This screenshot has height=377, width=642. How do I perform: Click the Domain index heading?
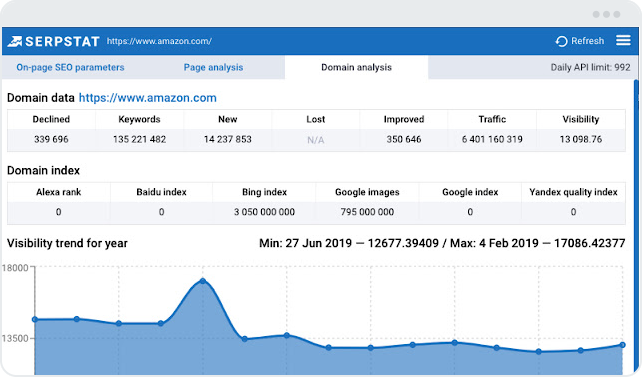pyautogui.click(x=43, y=171)
